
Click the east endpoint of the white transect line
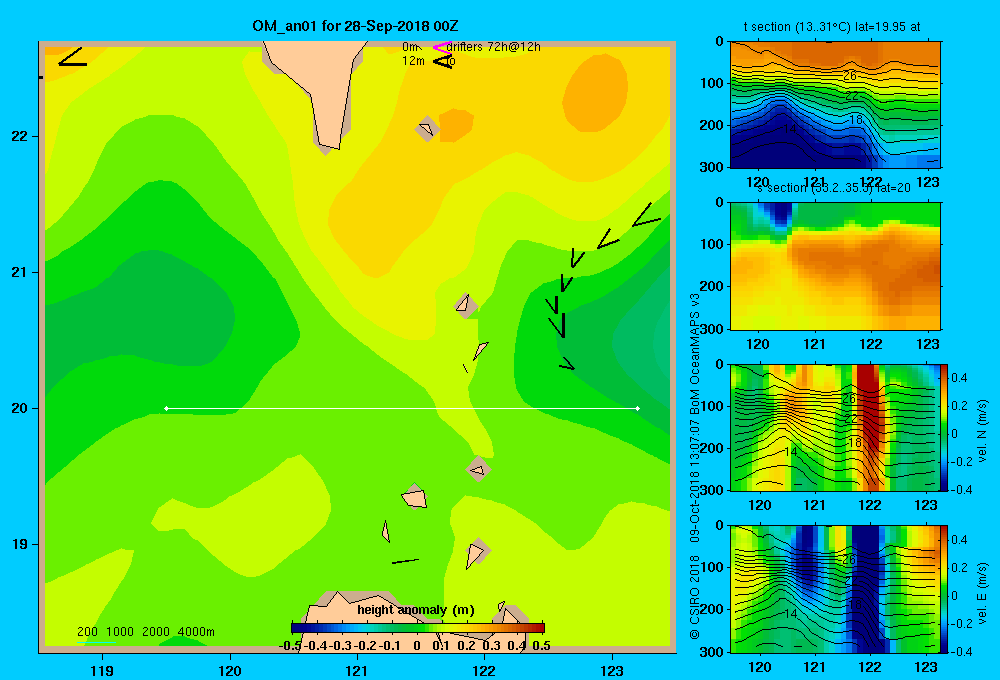click(x=638, y=408)
